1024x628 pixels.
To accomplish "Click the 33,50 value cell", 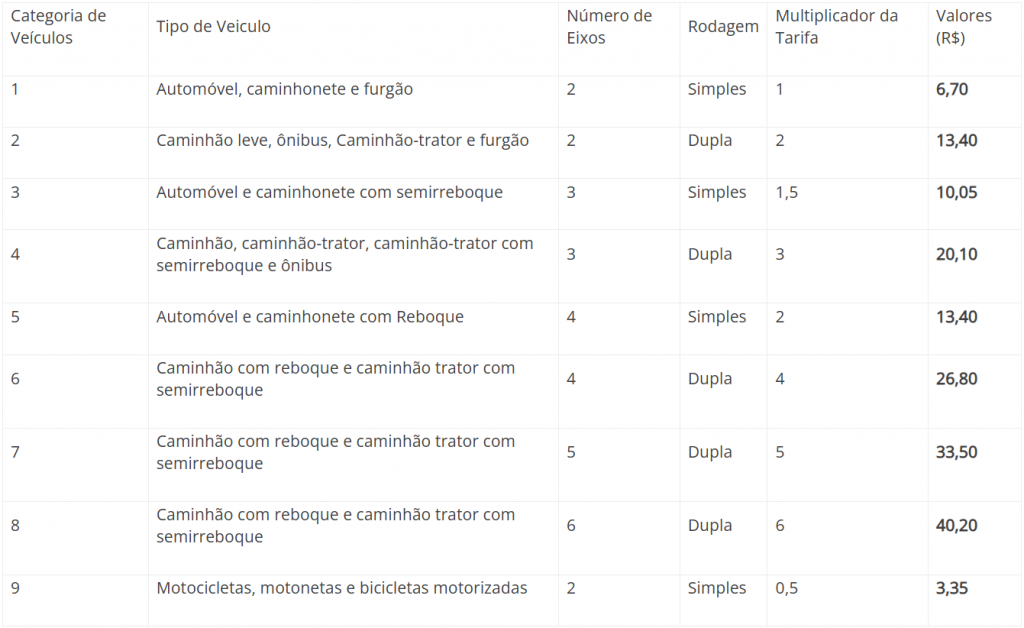I will coord(957,452).
